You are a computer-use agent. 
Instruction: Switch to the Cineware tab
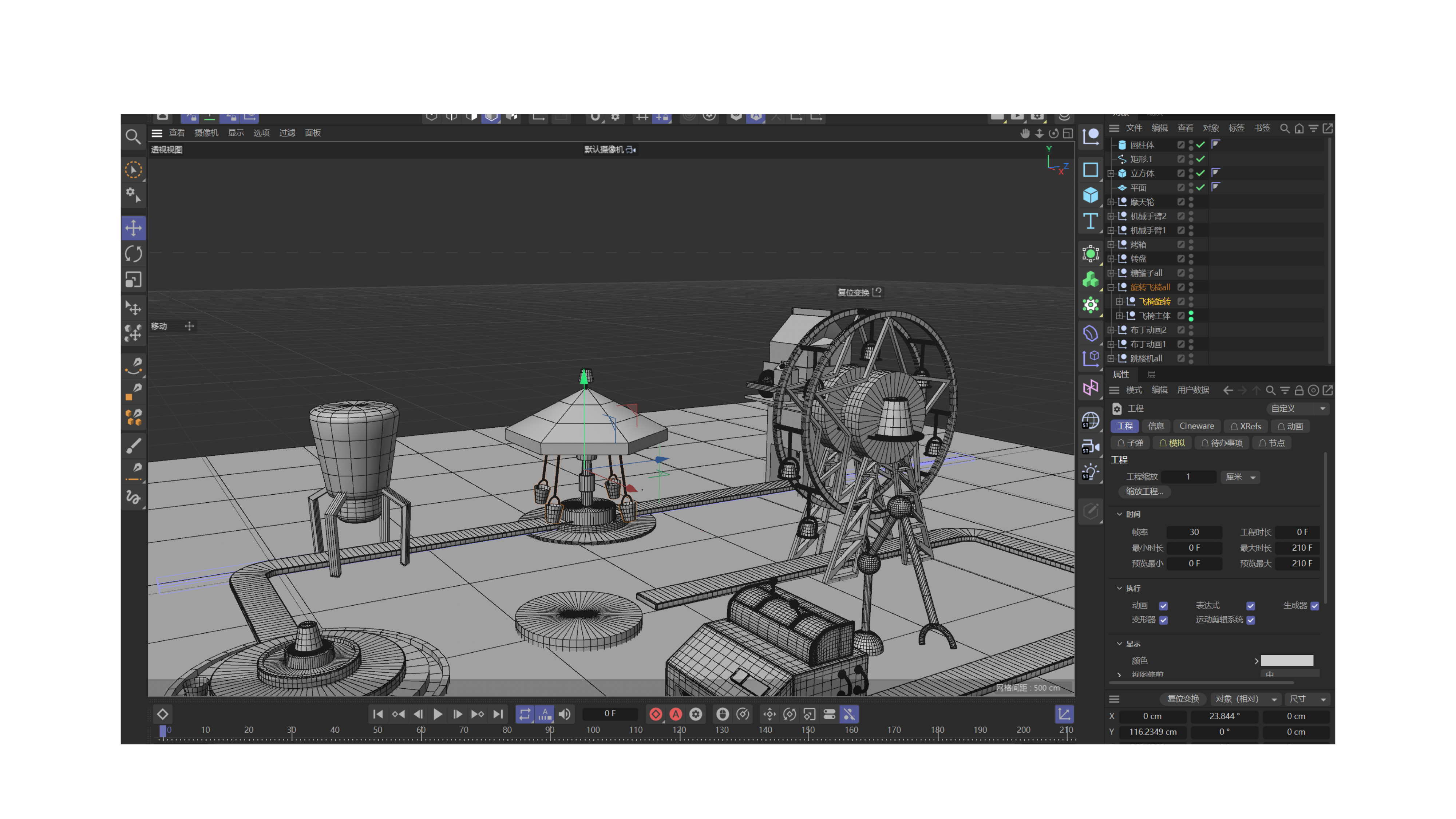1196,426
